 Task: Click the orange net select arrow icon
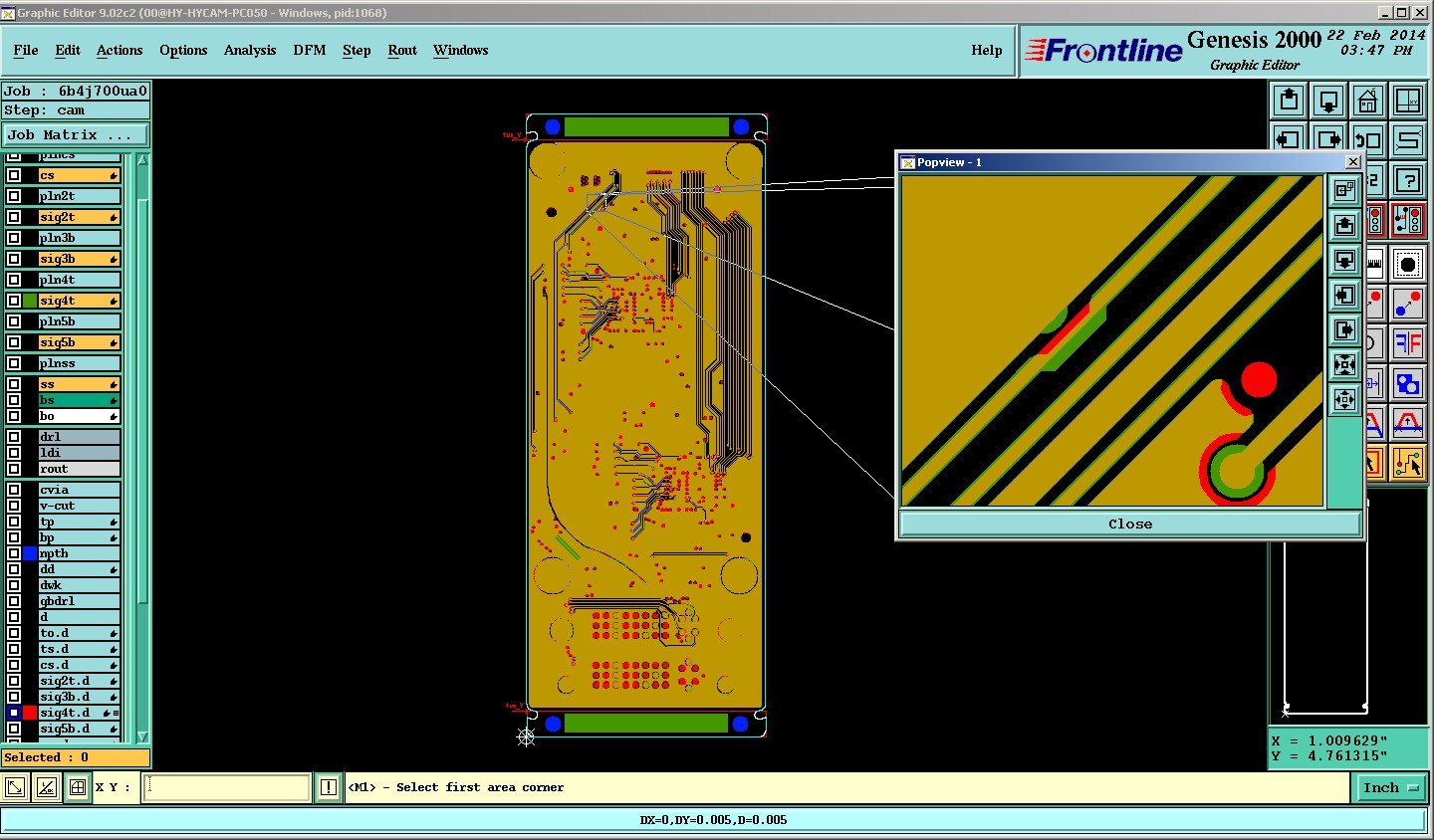point(1408,463)
